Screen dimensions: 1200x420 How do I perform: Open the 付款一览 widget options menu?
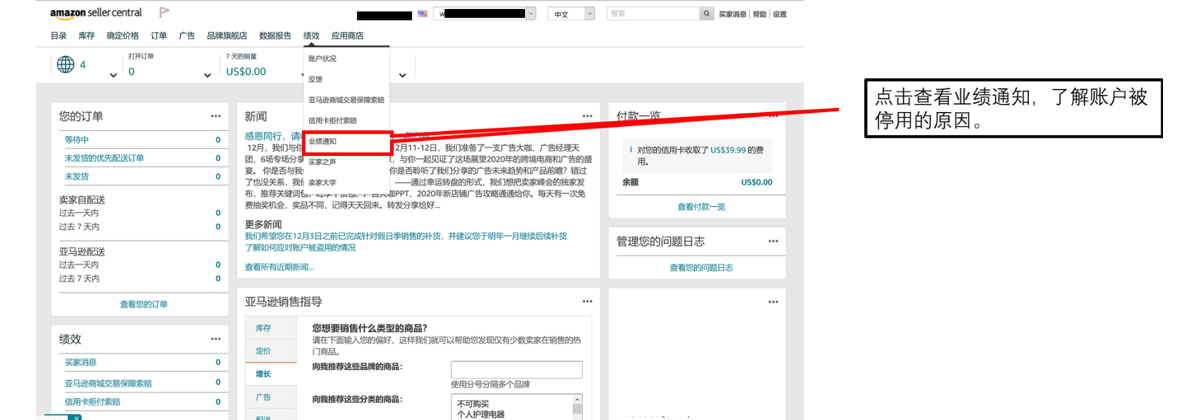(773, 116)
